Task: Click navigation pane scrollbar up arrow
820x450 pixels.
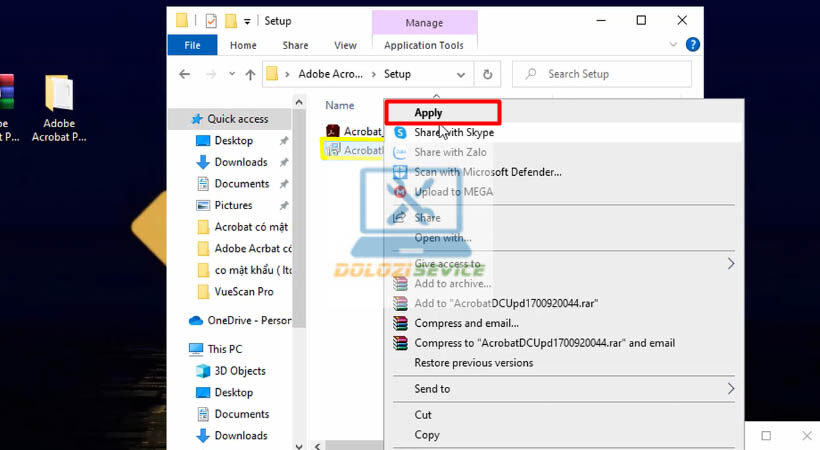Action: tap(299, 103)
